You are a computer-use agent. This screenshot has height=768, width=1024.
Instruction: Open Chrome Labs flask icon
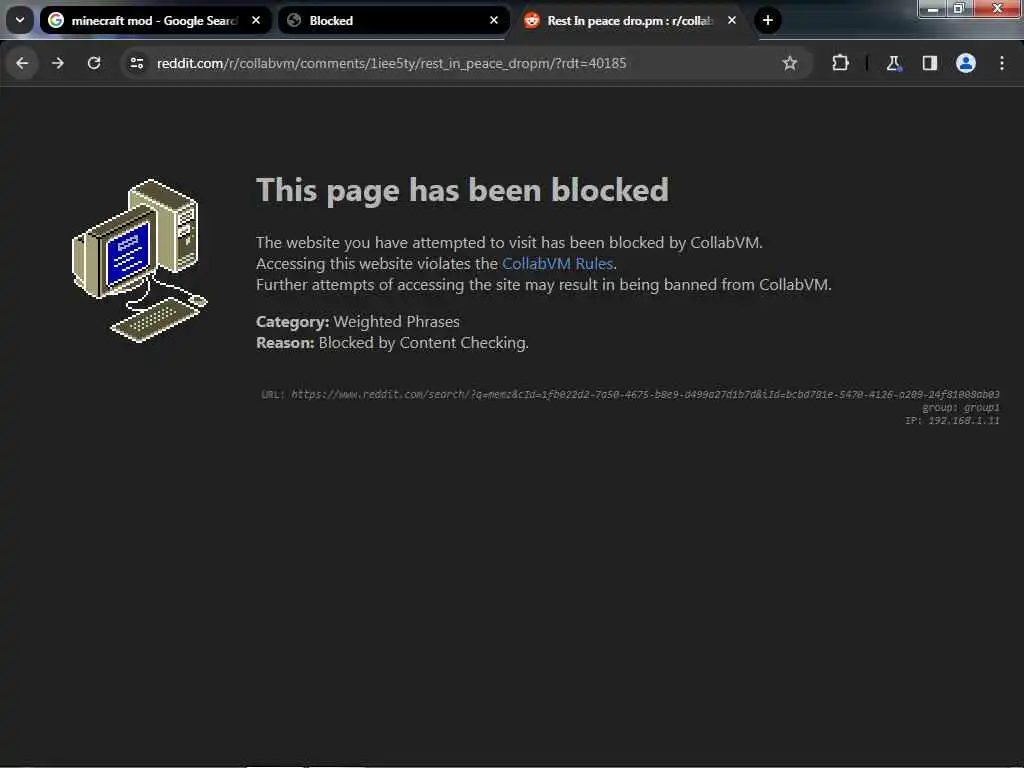[x=893, y=63]
